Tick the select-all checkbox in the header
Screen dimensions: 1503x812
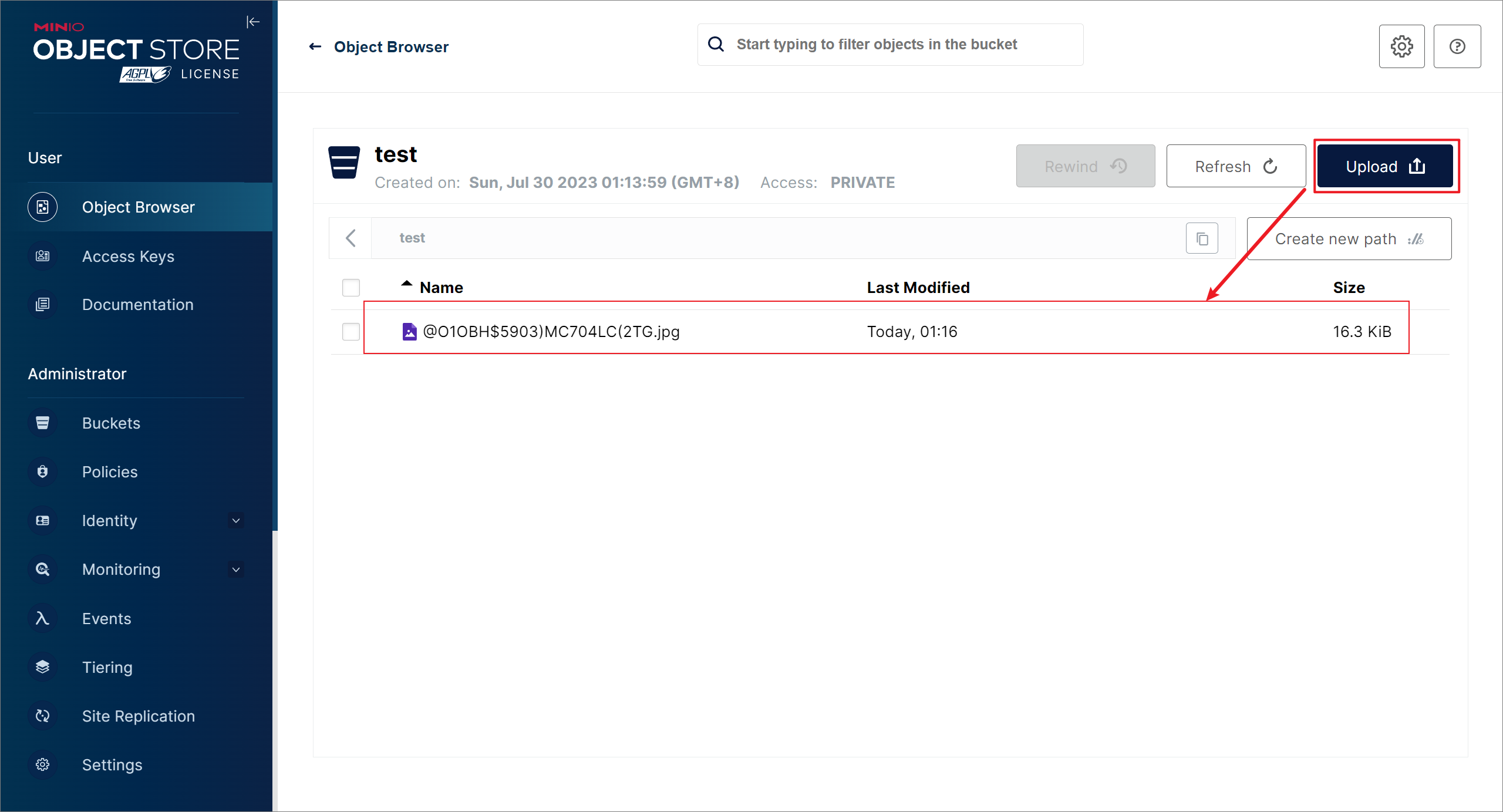click(351, 288)
